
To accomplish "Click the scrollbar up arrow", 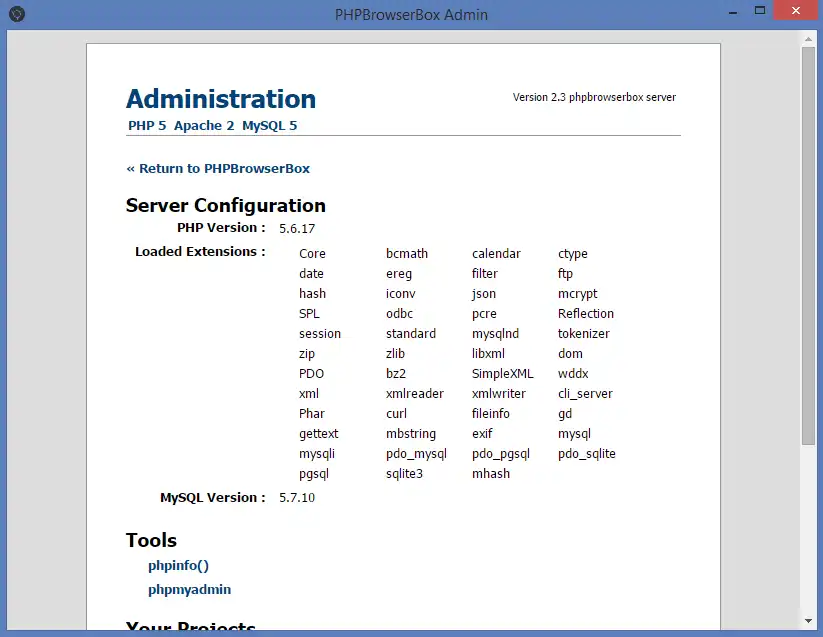I will click(x=808, y=39).
